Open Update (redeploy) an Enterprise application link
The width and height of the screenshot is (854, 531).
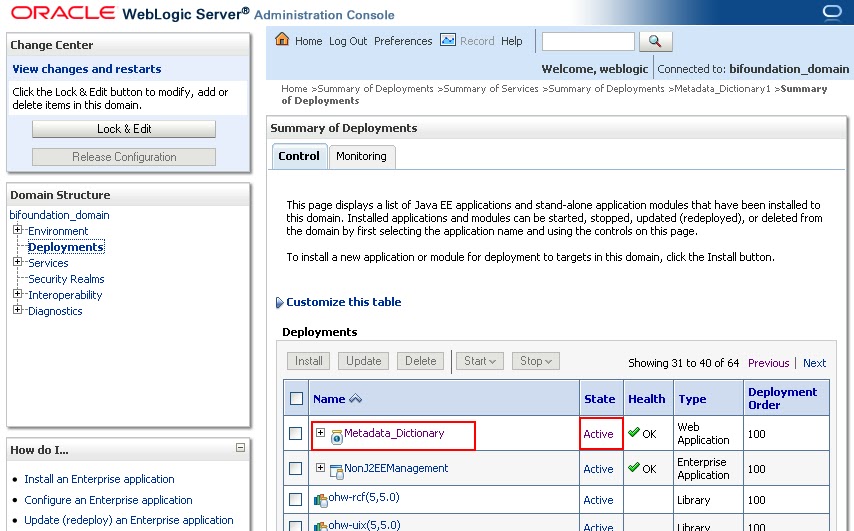coord(129,520)
